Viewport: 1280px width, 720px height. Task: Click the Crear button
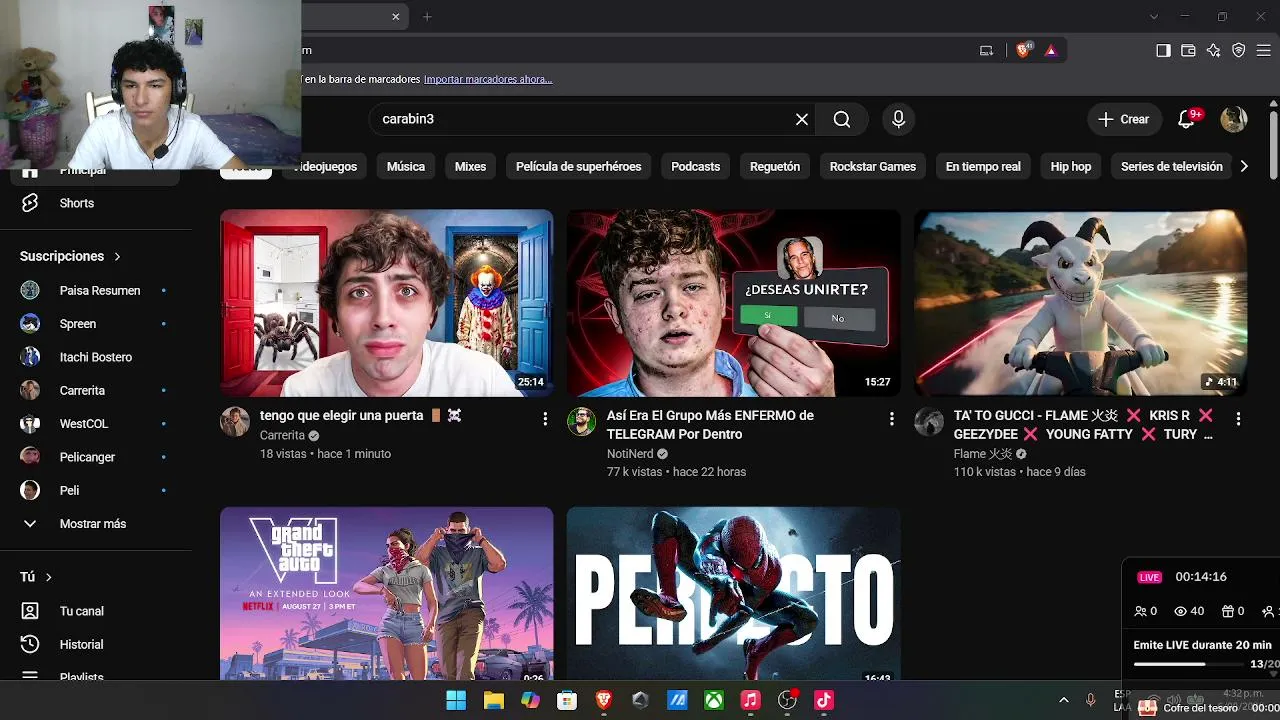point(1125,119)
